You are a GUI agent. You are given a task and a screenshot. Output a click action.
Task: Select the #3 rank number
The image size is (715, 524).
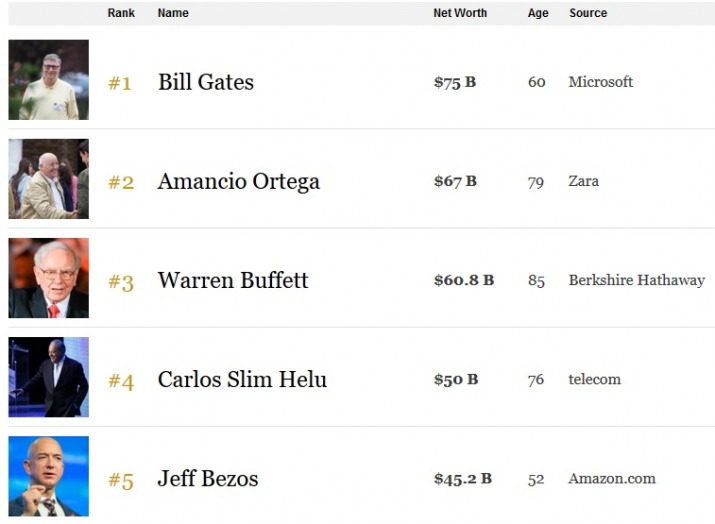[121, 282]
